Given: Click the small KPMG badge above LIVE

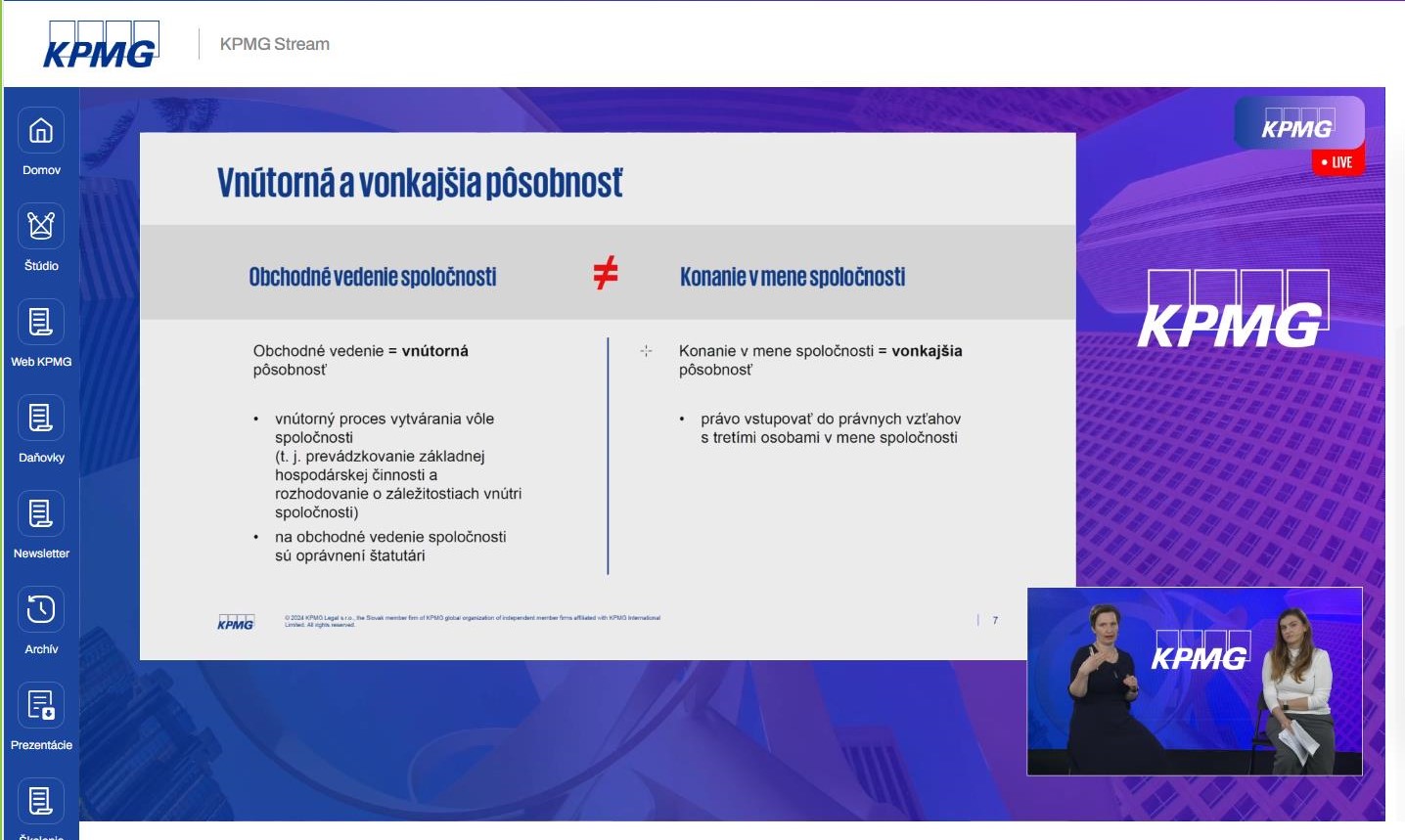Looking at the screenshot, I should click(x=1299, y=123).
